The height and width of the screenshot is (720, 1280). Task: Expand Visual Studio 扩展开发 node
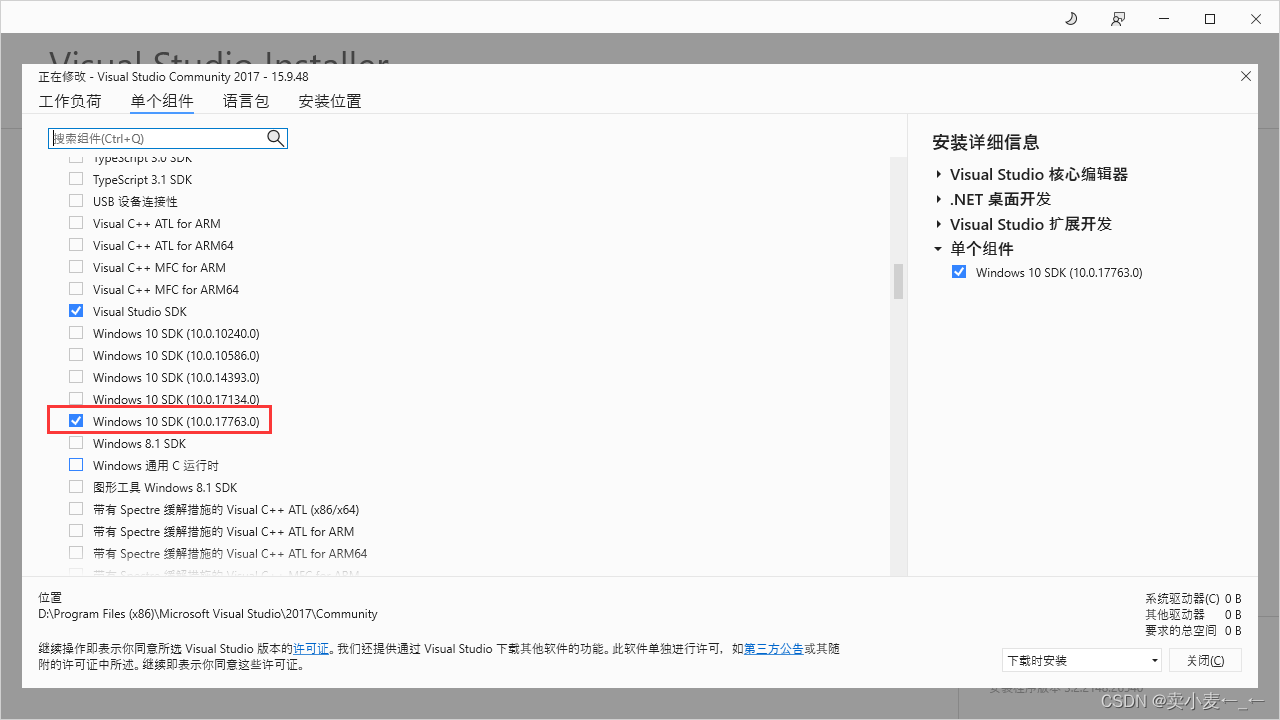coord(939,225)
